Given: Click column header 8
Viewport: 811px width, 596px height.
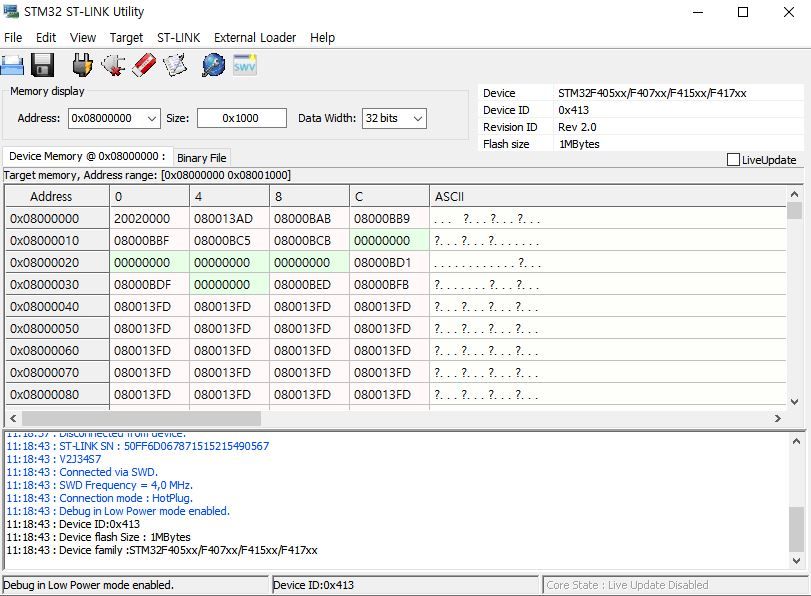Looking at the screenshot, I should pos(309,197).
